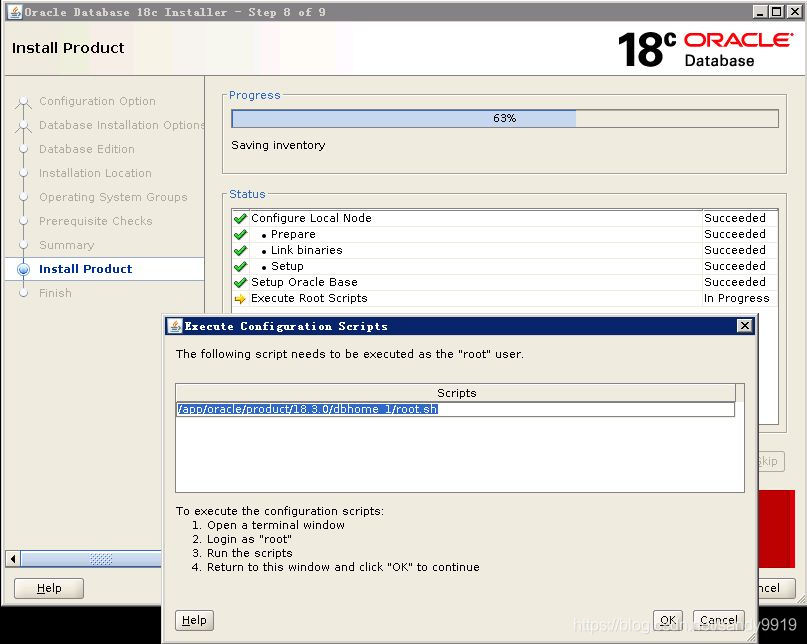Minimize the Oracle installer window
This screenshot has height=644, width=807.
[x=760, y=12]
